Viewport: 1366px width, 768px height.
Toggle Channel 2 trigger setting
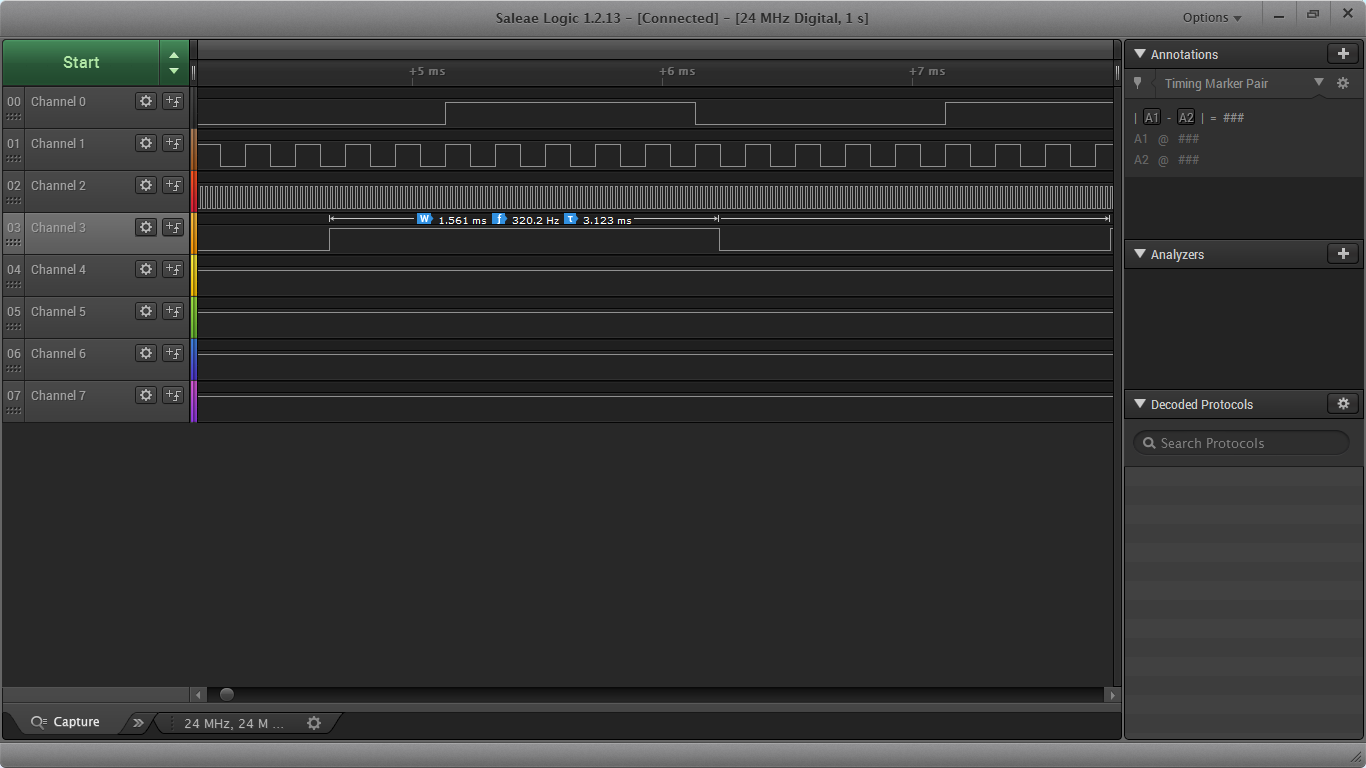tap(173, 185)
